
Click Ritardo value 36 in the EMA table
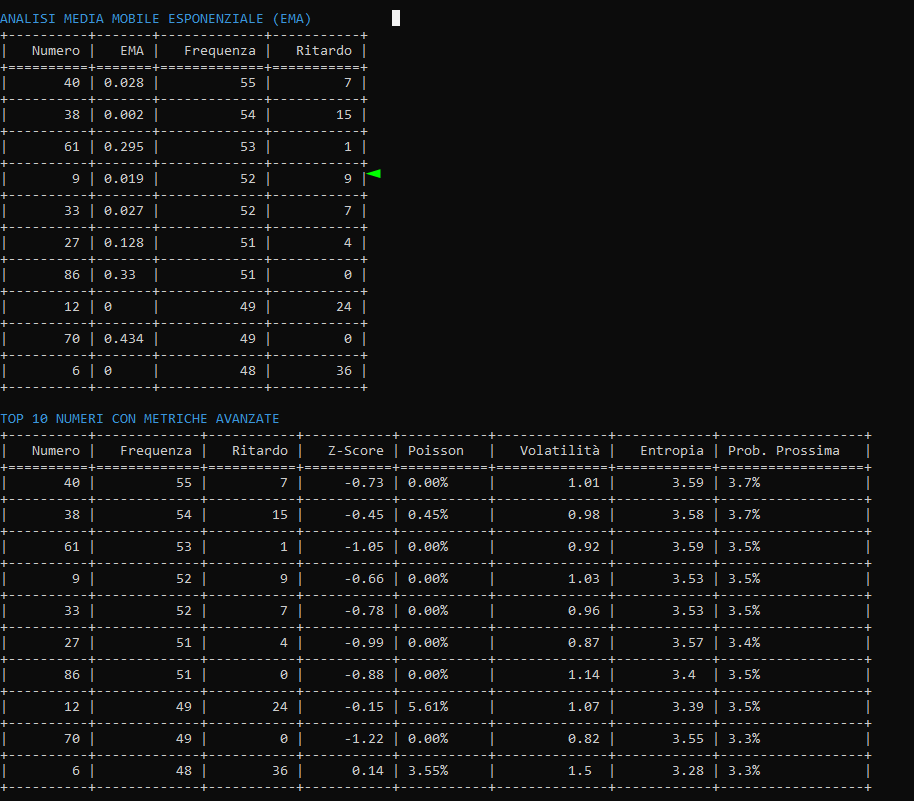click(x=344, y=371)
